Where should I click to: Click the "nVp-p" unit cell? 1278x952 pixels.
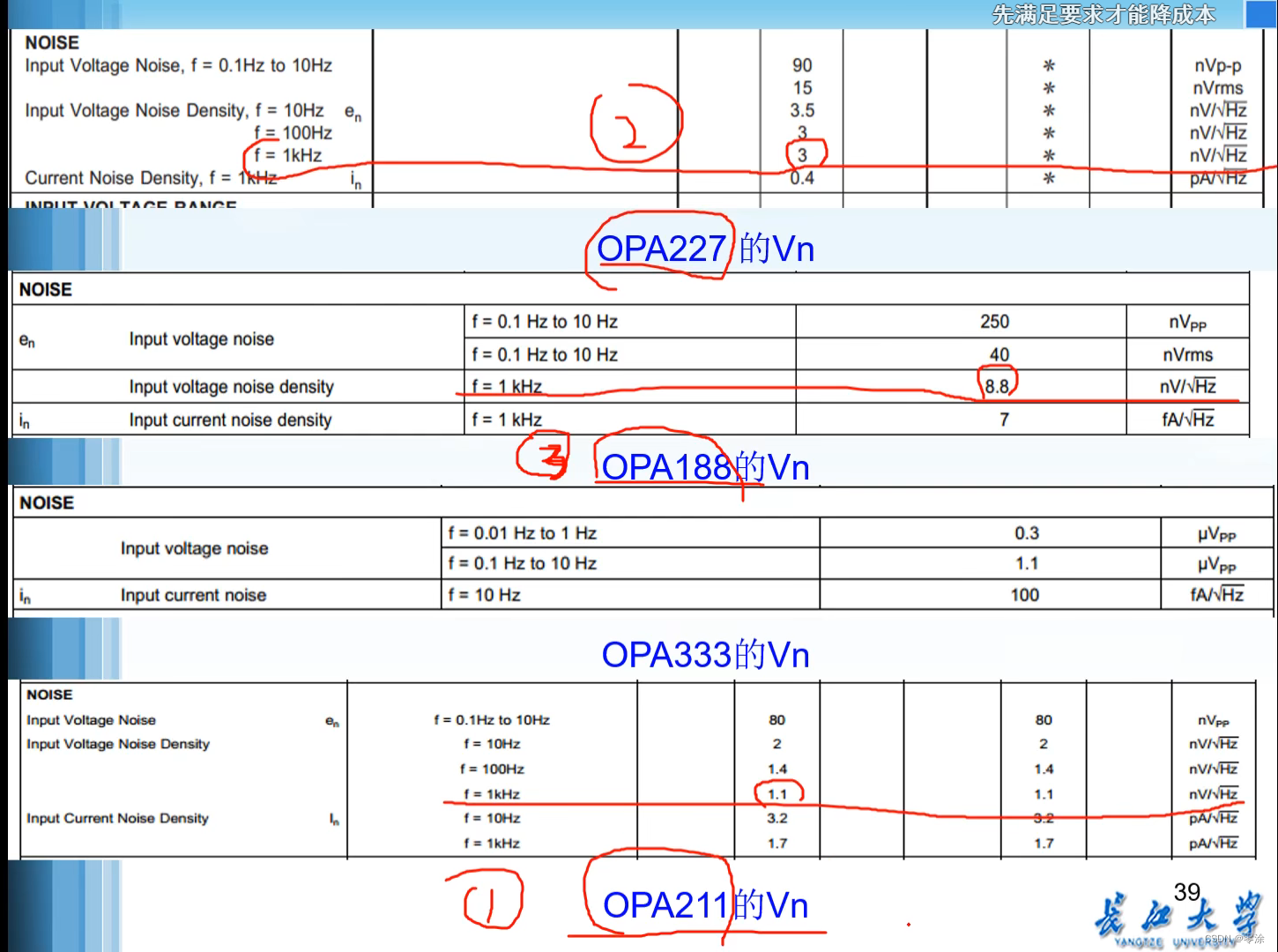(x=1218, y=65)
